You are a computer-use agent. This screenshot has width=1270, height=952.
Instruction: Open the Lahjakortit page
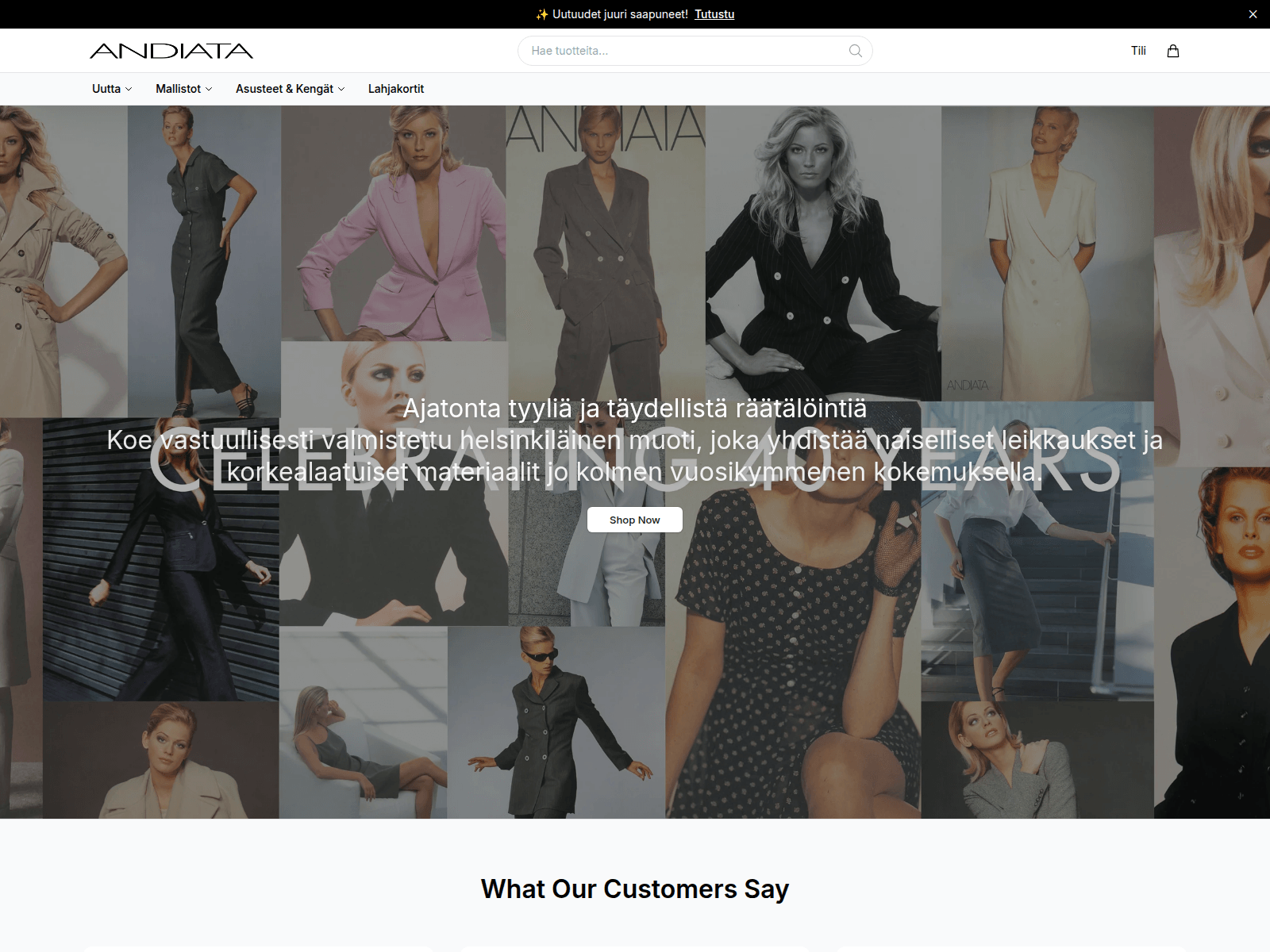pyautogui.click(x=396, y=89)
